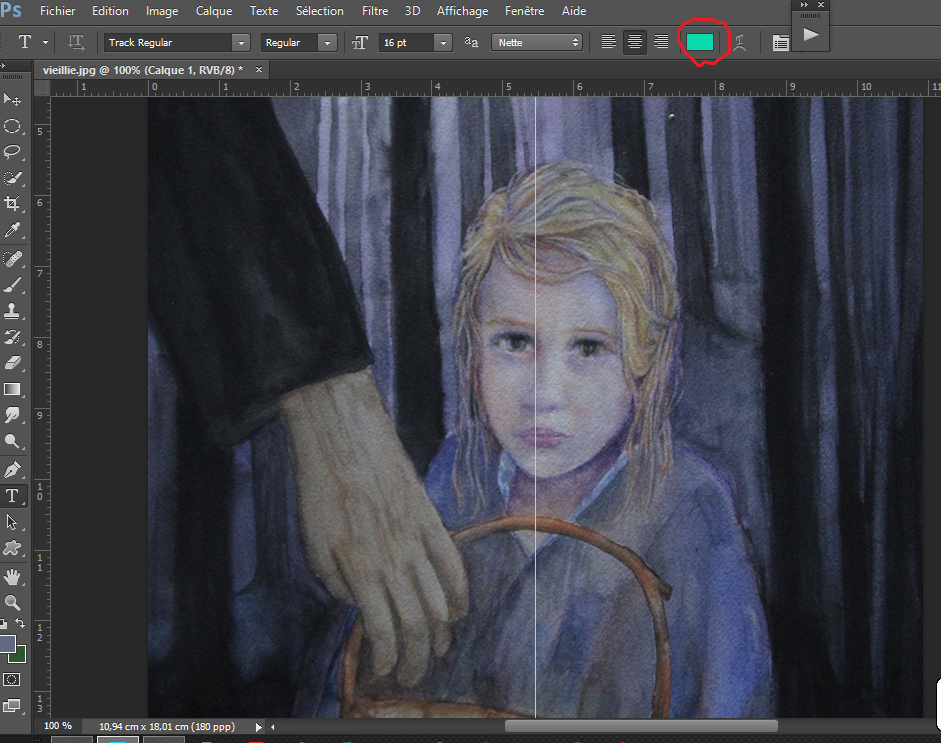This screenshot has height=743, width=941.
Task: Open the Calque menu
Action: pos(214,11)
